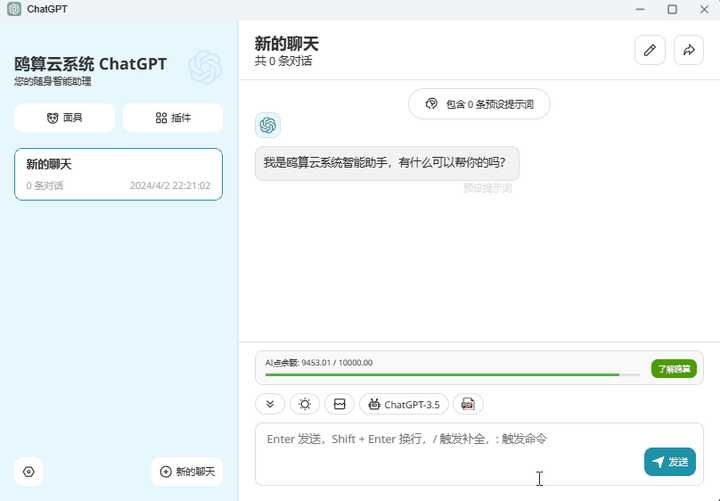Click the ChatGPT app icon in title bar
The height and width of the screenshot is (501, 720).
(14, 9)
